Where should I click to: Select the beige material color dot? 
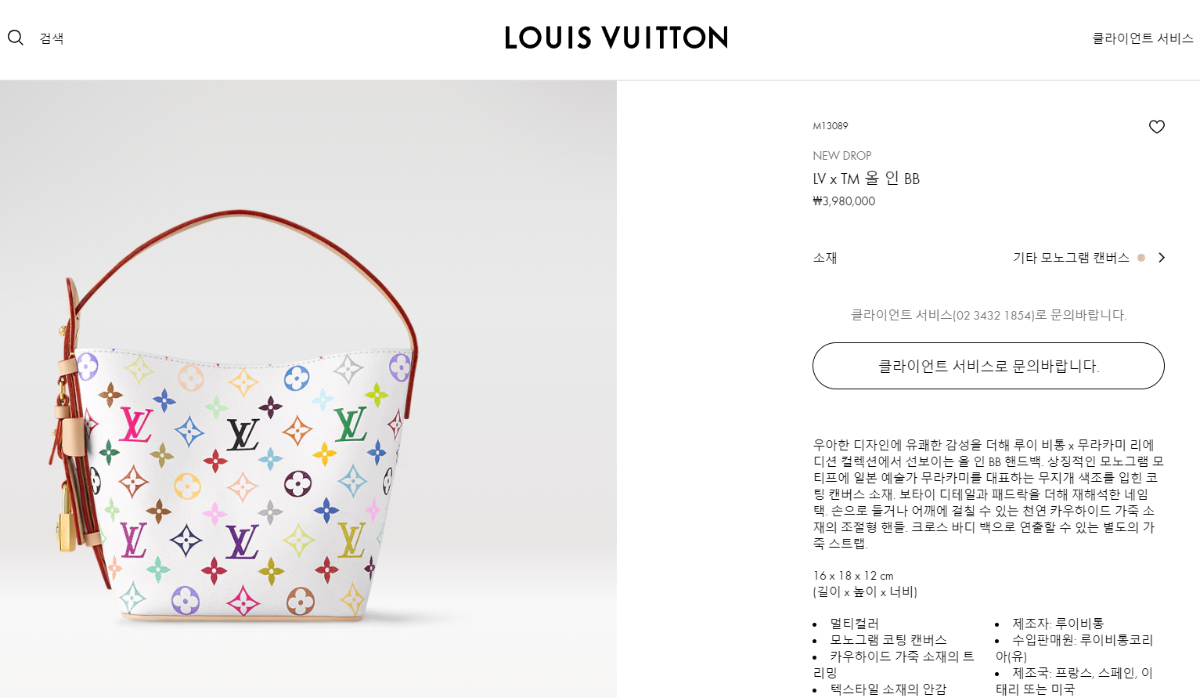[1141, 258]
